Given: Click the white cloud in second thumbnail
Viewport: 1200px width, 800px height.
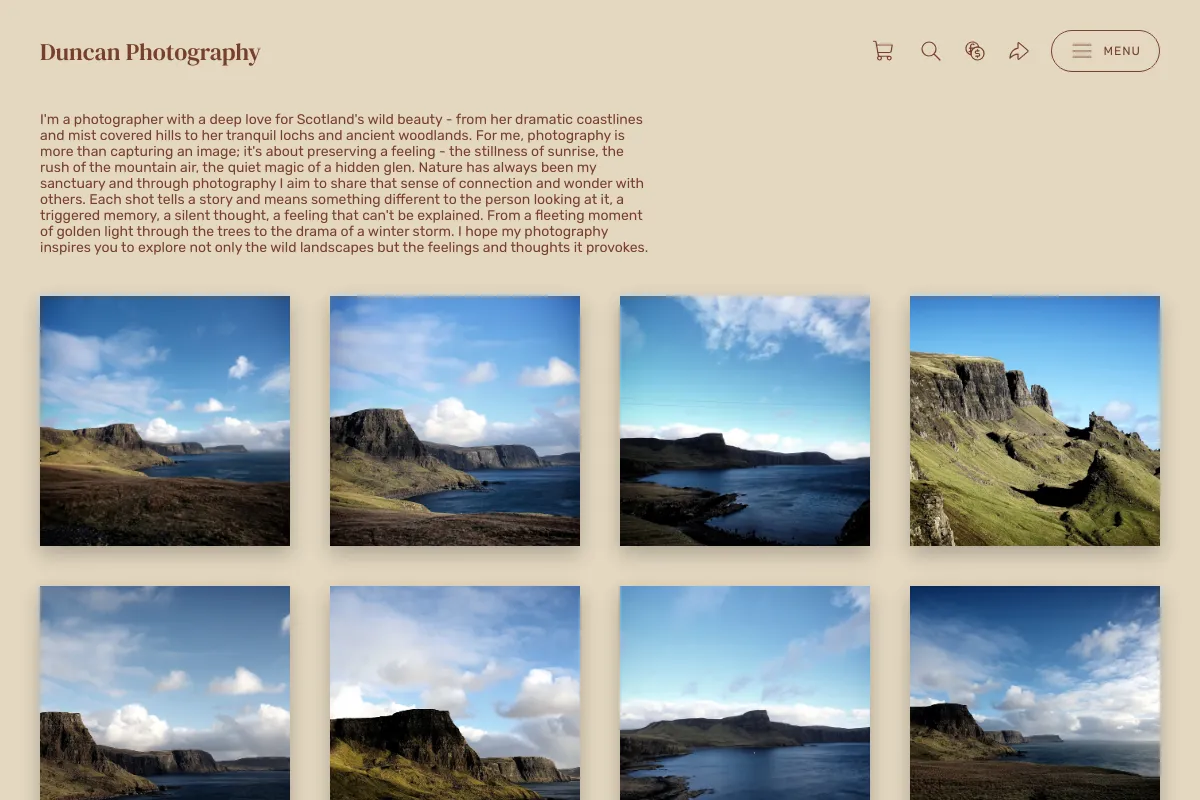Looking at the screenshot, I should pos(452,420).
